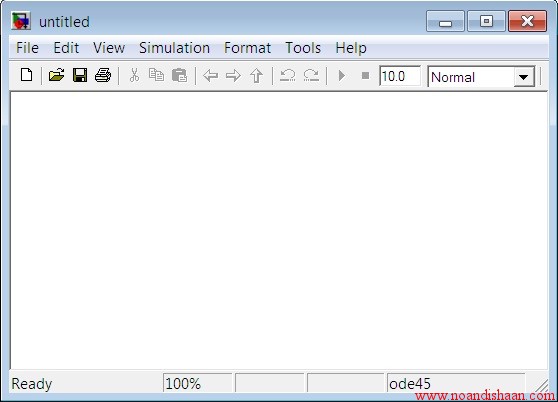The width and height of the screenshot is (558, 402).
Task: Open the Format menu
Action: coord(248,48)
